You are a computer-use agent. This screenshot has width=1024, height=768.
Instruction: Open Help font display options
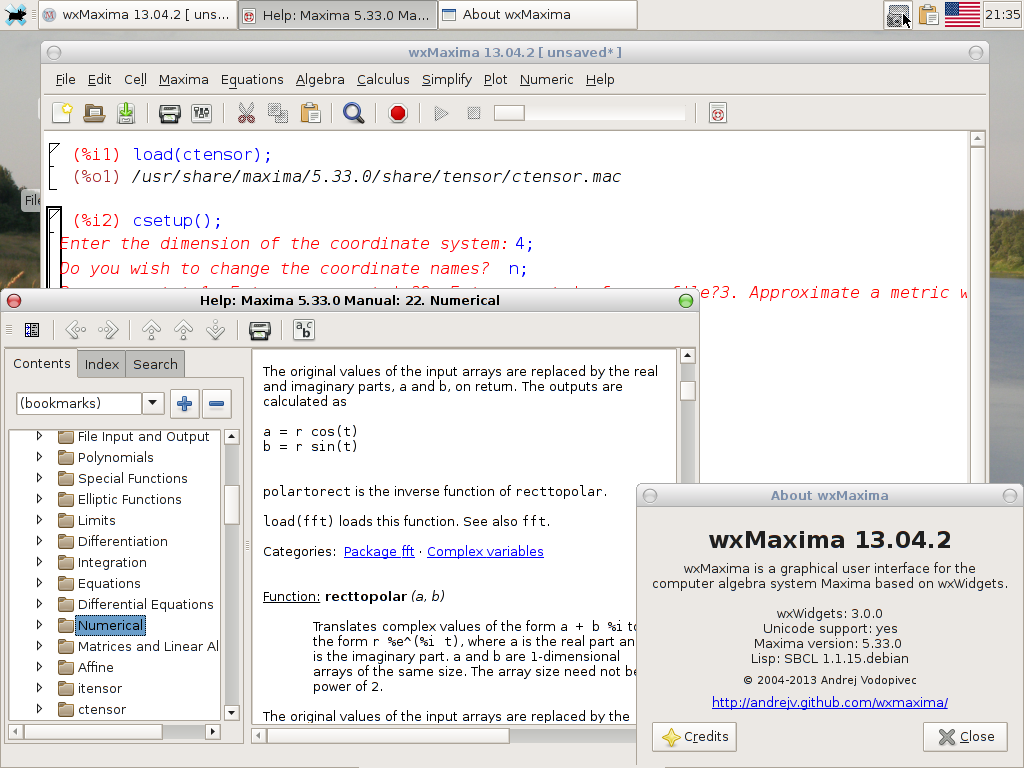304,330
